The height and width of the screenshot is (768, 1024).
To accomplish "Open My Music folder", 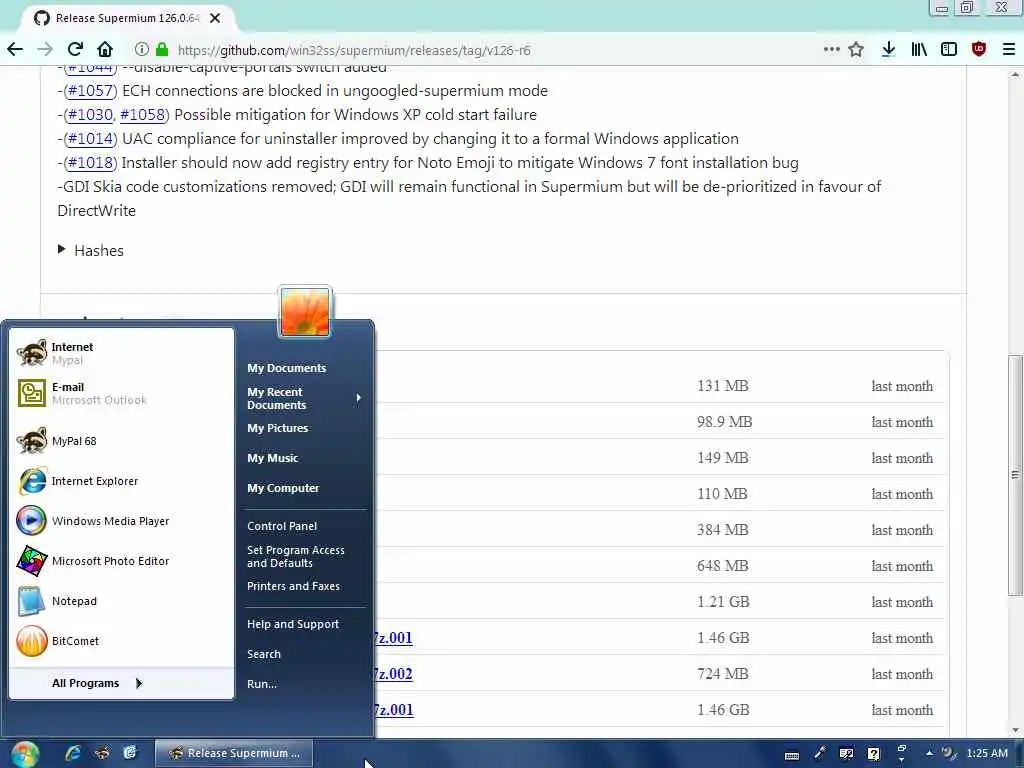I will [x=272, y=458].
